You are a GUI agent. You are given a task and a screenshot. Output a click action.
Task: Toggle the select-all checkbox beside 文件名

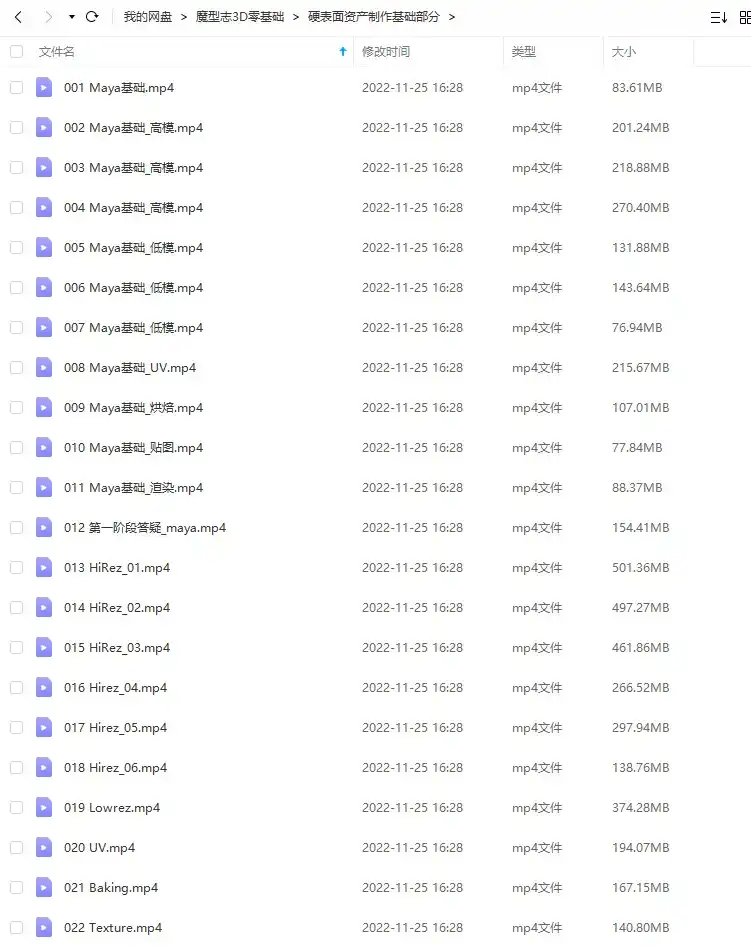[17, 52]
